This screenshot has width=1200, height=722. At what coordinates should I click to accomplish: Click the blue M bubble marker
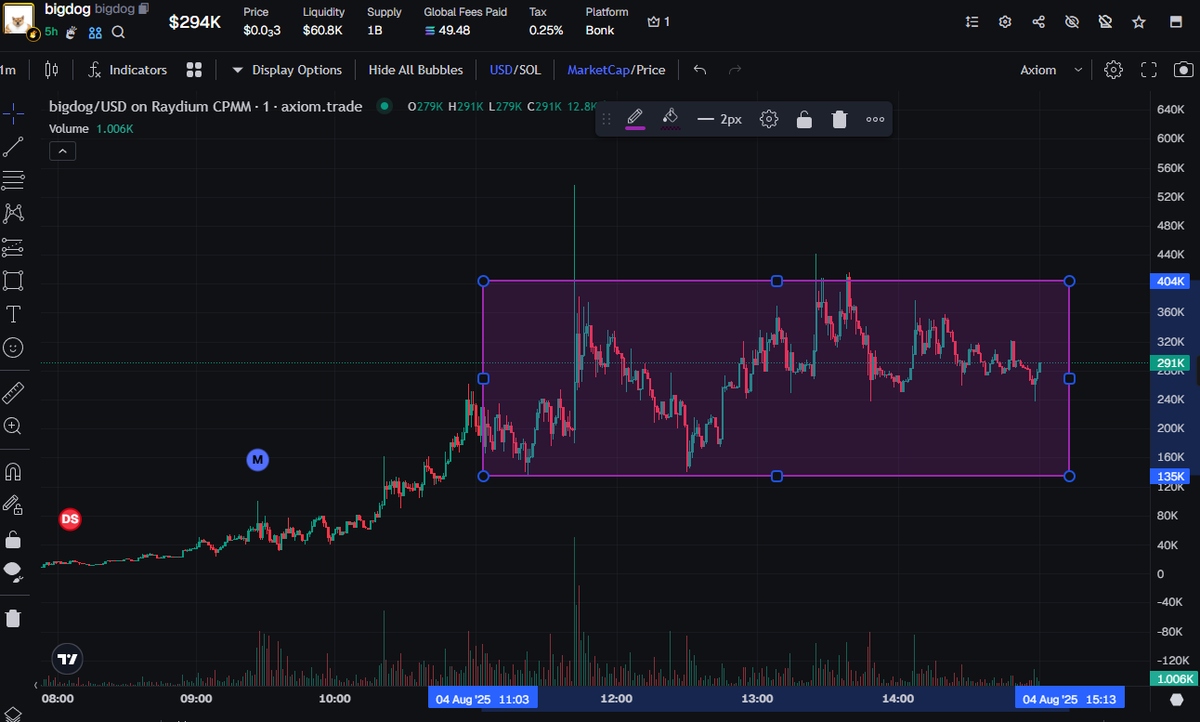coord(258,460)
